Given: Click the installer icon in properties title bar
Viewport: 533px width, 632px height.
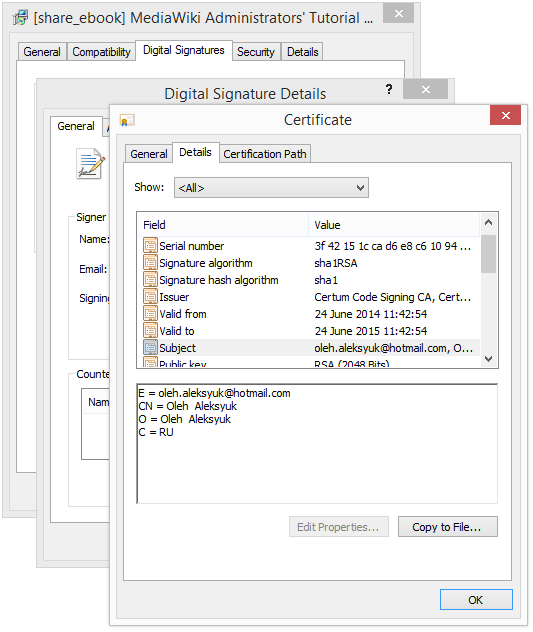Looking at the screenshot, I should pos(20,18).
